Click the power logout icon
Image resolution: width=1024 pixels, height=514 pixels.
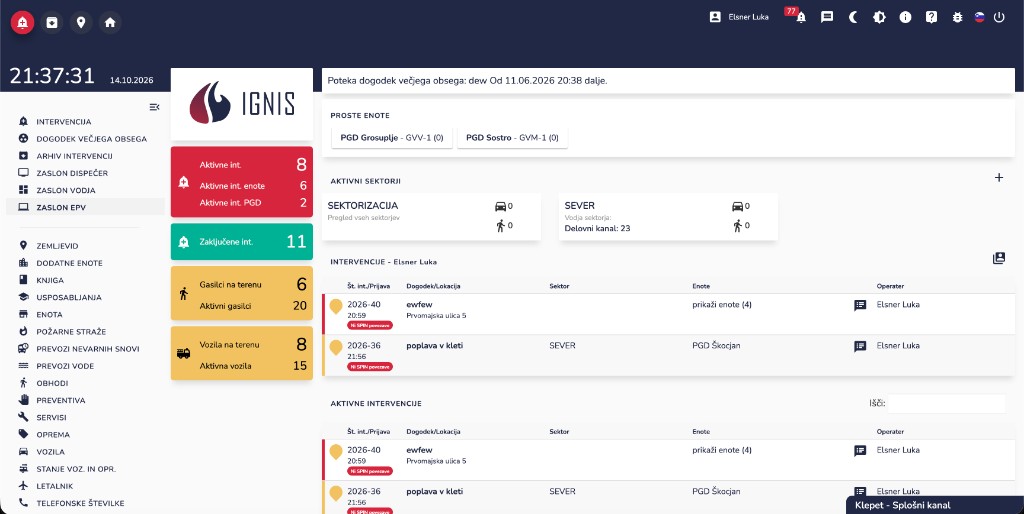(x=999, y=17)
